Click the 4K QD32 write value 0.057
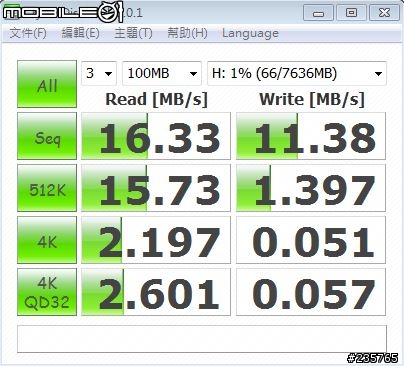 311,292
